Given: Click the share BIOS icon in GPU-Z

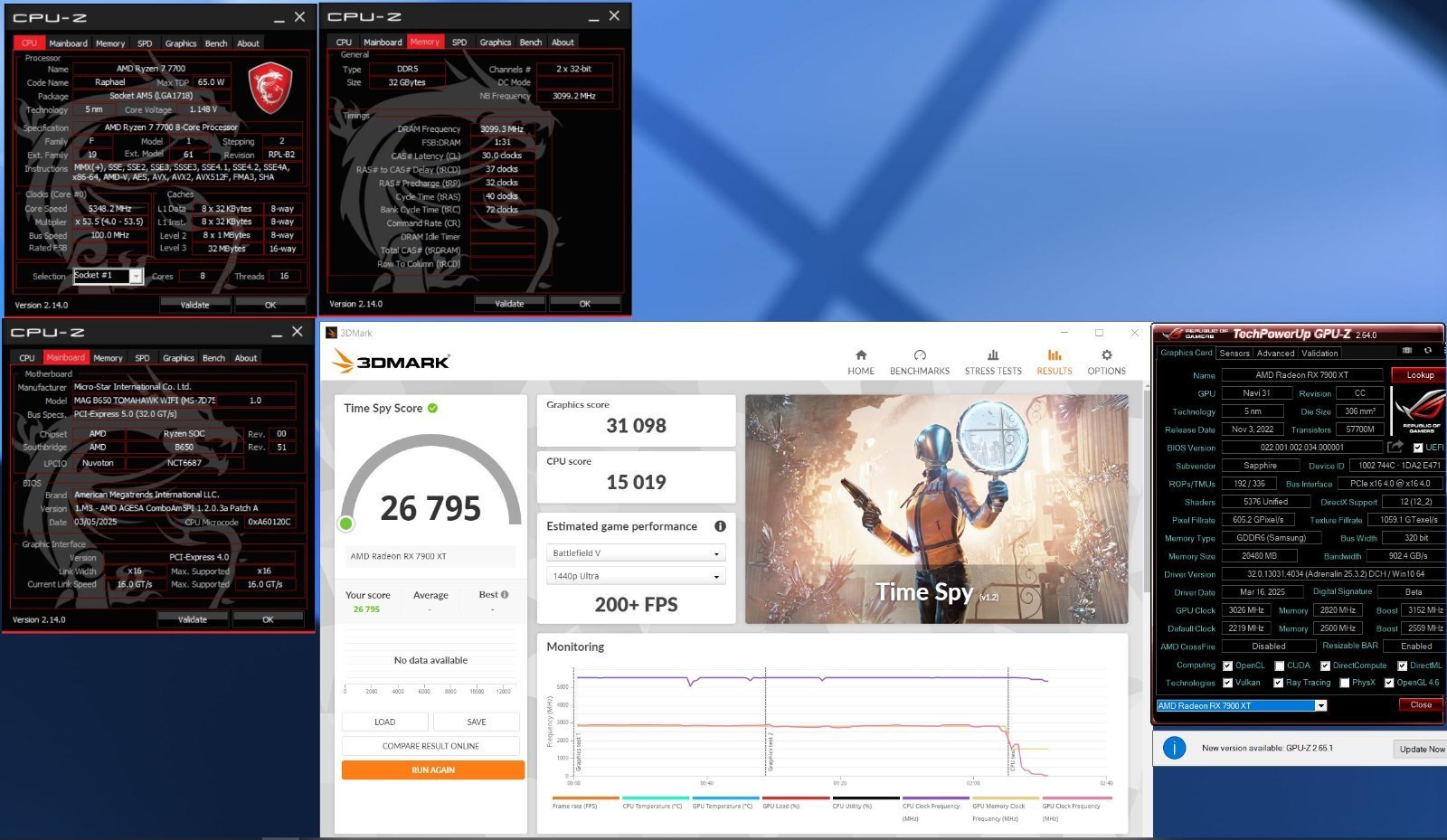Looking at the screenshot, I should pyautogui.click(x=1395, y=447).
